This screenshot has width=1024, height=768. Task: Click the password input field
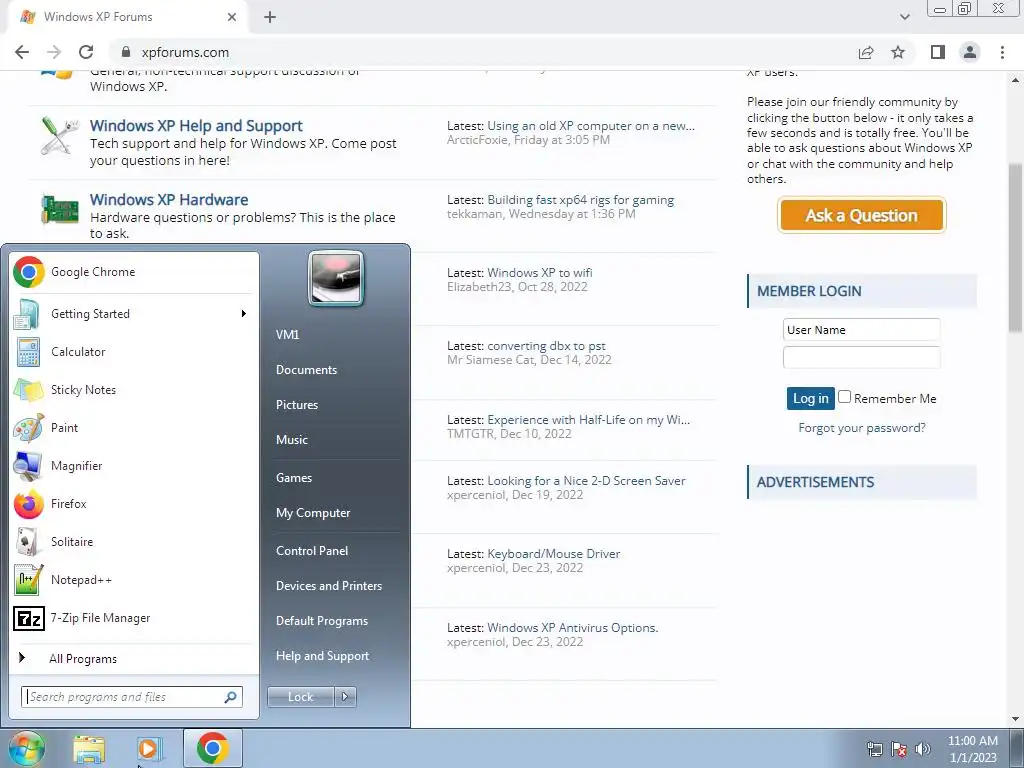click(861, 358)
